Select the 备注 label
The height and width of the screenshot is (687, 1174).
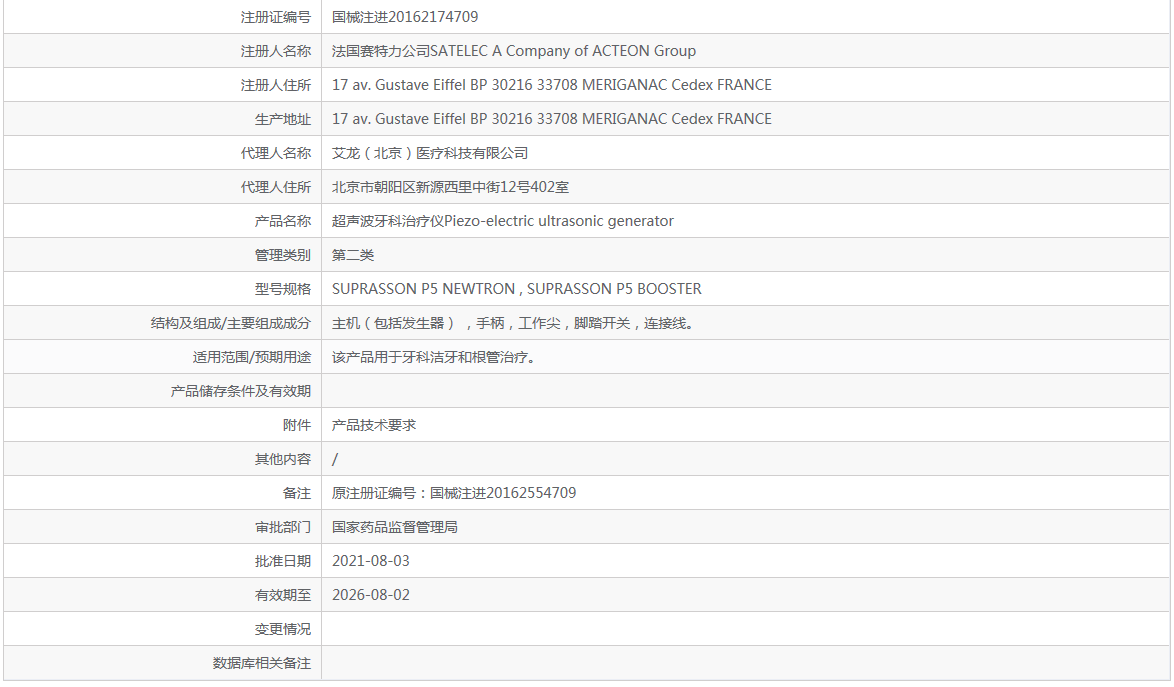tap(297, 493)
